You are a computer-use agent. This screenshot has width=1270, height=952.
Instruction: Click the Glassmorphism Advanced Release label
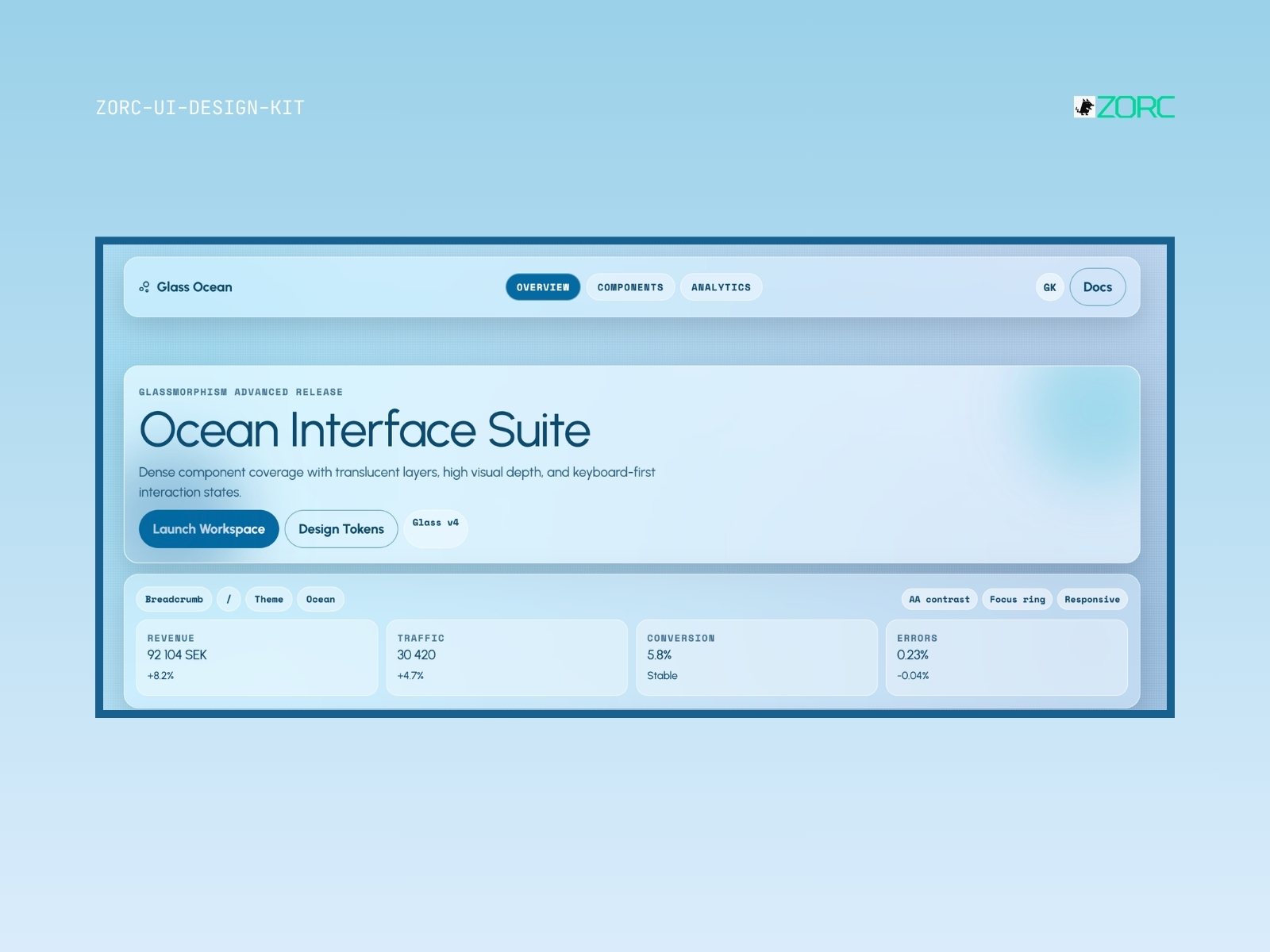(x=241, y=392)
